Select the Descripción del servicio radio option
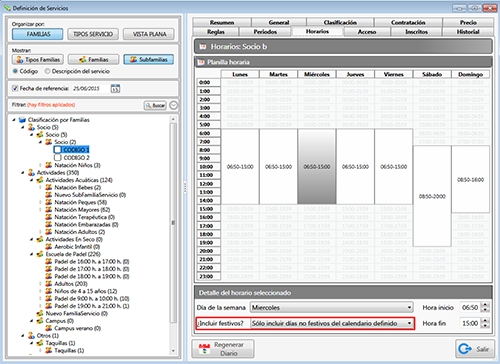The width and height of the screenshot is (500, 364). pyautogui.click(x=47, y=71)
